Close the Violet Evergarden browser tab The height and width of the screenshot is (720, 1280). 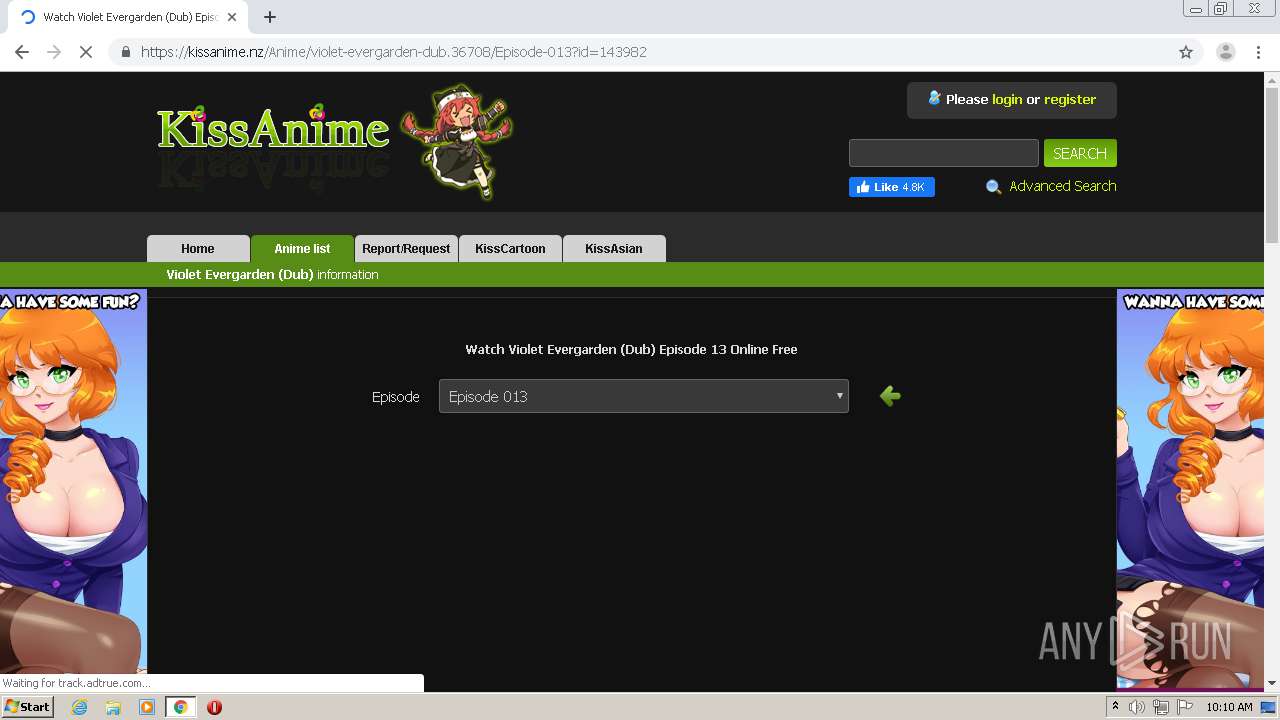click(232, 17)
